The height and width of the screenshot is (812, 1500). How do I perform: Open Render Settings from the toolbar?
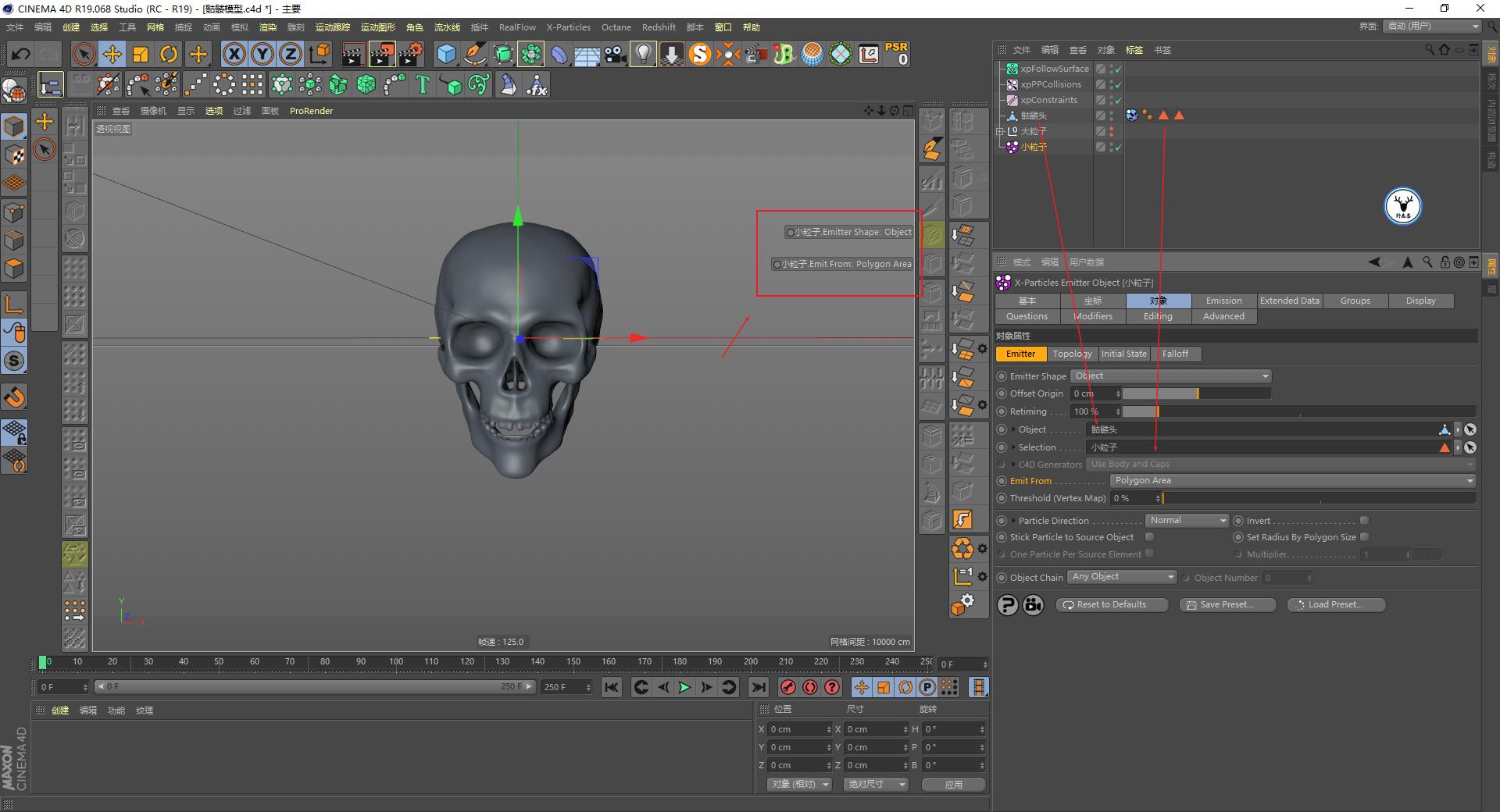click(x=409, y=54)
